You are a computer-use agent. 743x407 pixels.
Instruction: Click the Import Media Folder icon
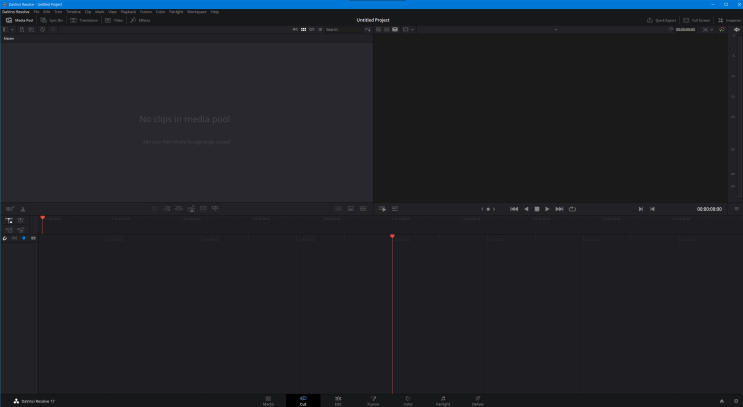pos(31,29)
